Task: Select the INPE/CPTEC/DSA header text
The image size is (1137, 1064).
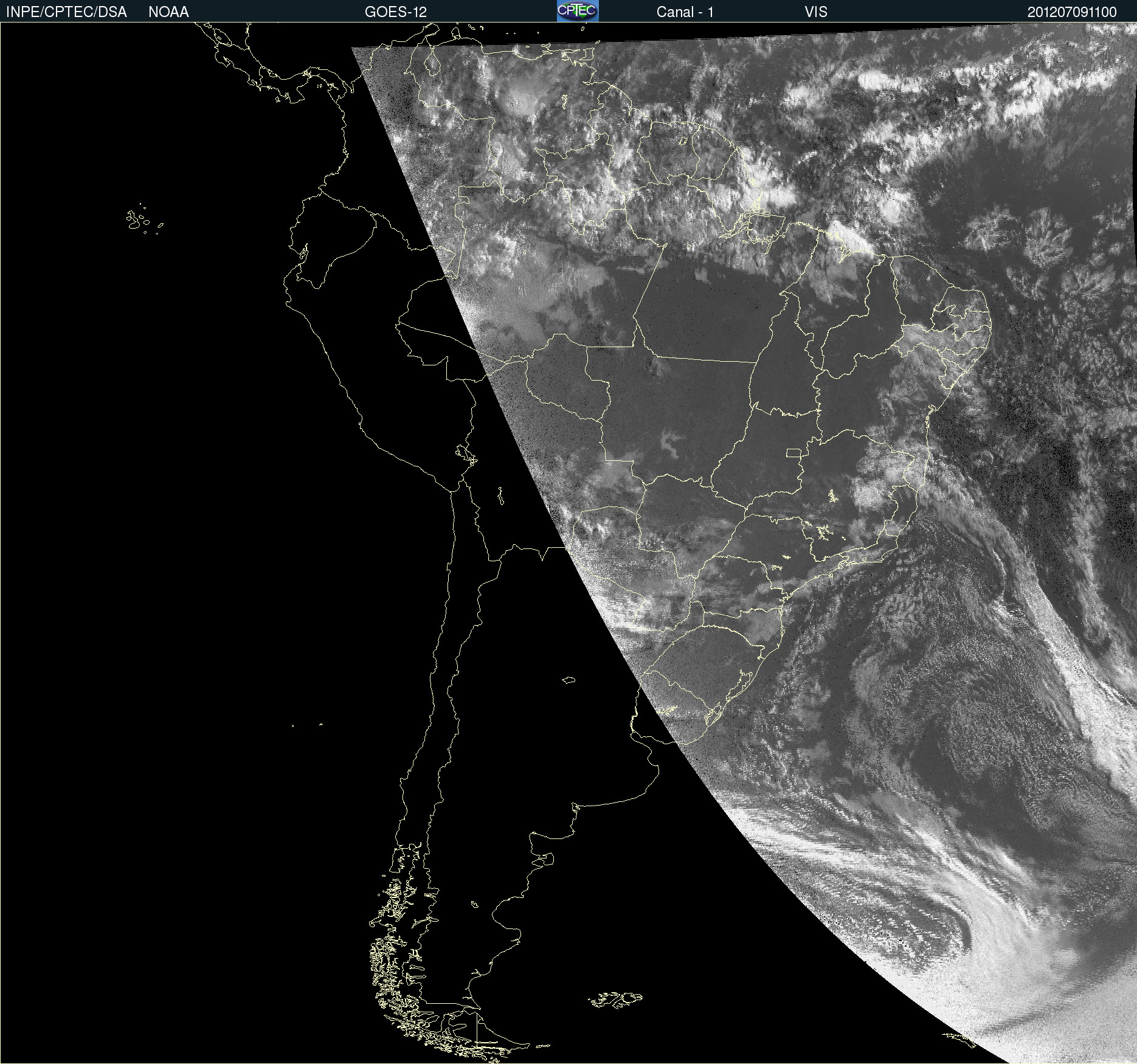Action: coord(66,12)
